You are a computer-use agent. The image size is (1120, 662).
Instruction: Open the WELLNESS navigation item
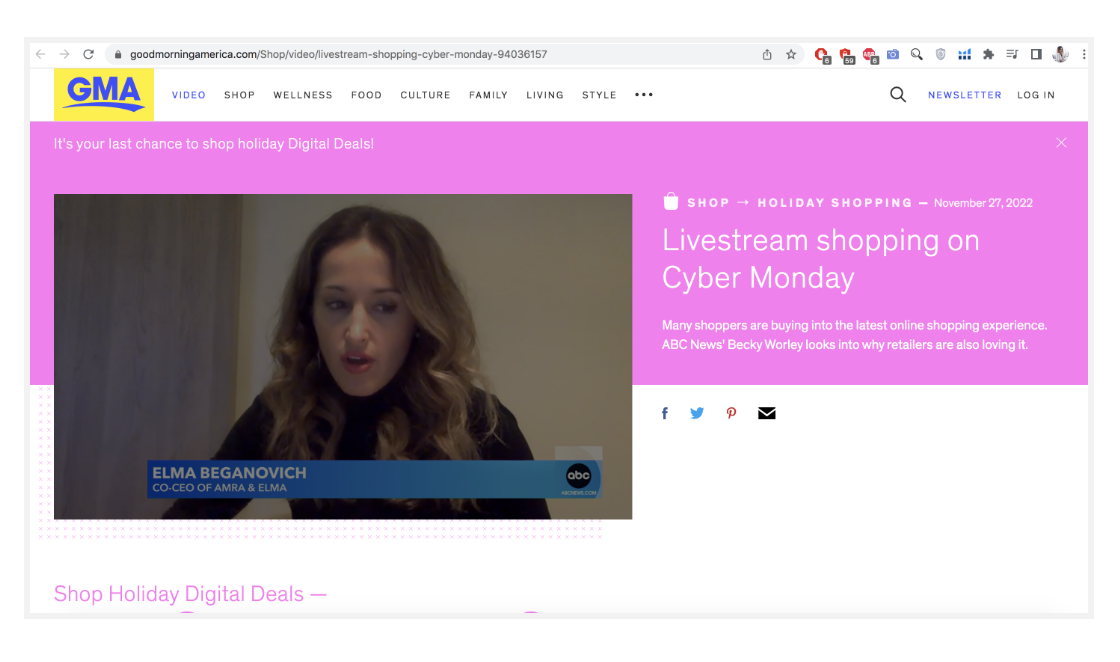point(303,95)
